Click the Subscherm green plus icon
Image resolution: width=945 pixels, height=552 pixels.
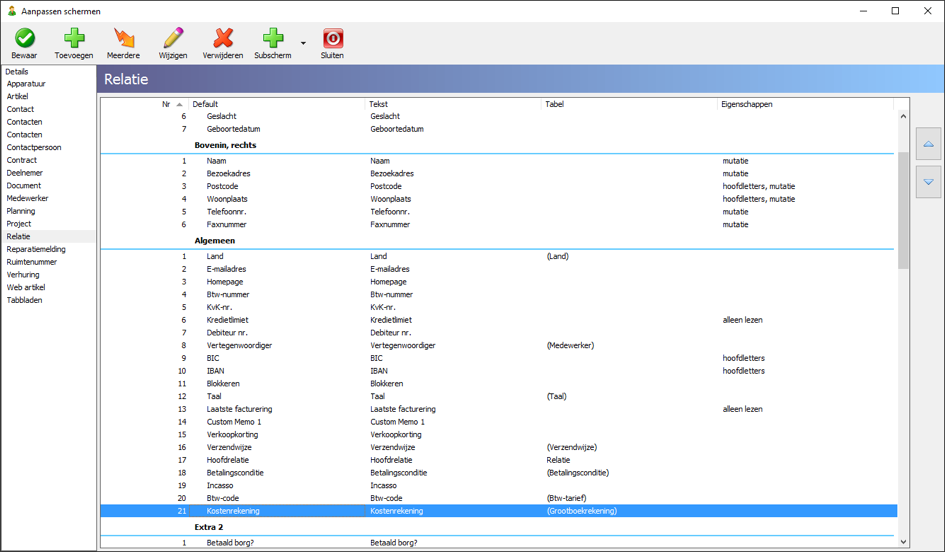tap(273, 38)
